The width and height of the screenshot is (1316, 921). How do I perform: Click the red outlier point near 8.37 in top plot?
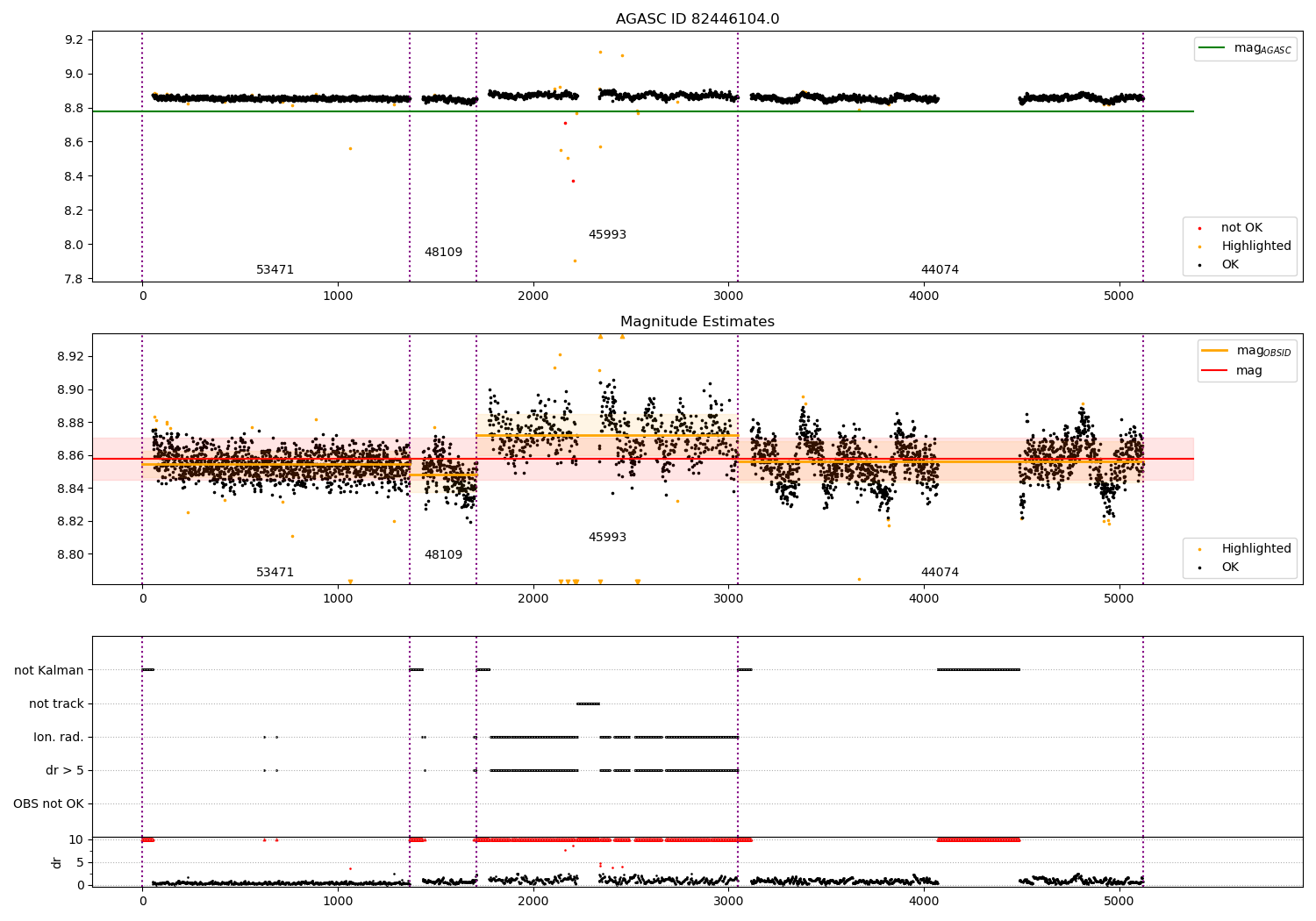coord(573,182)
